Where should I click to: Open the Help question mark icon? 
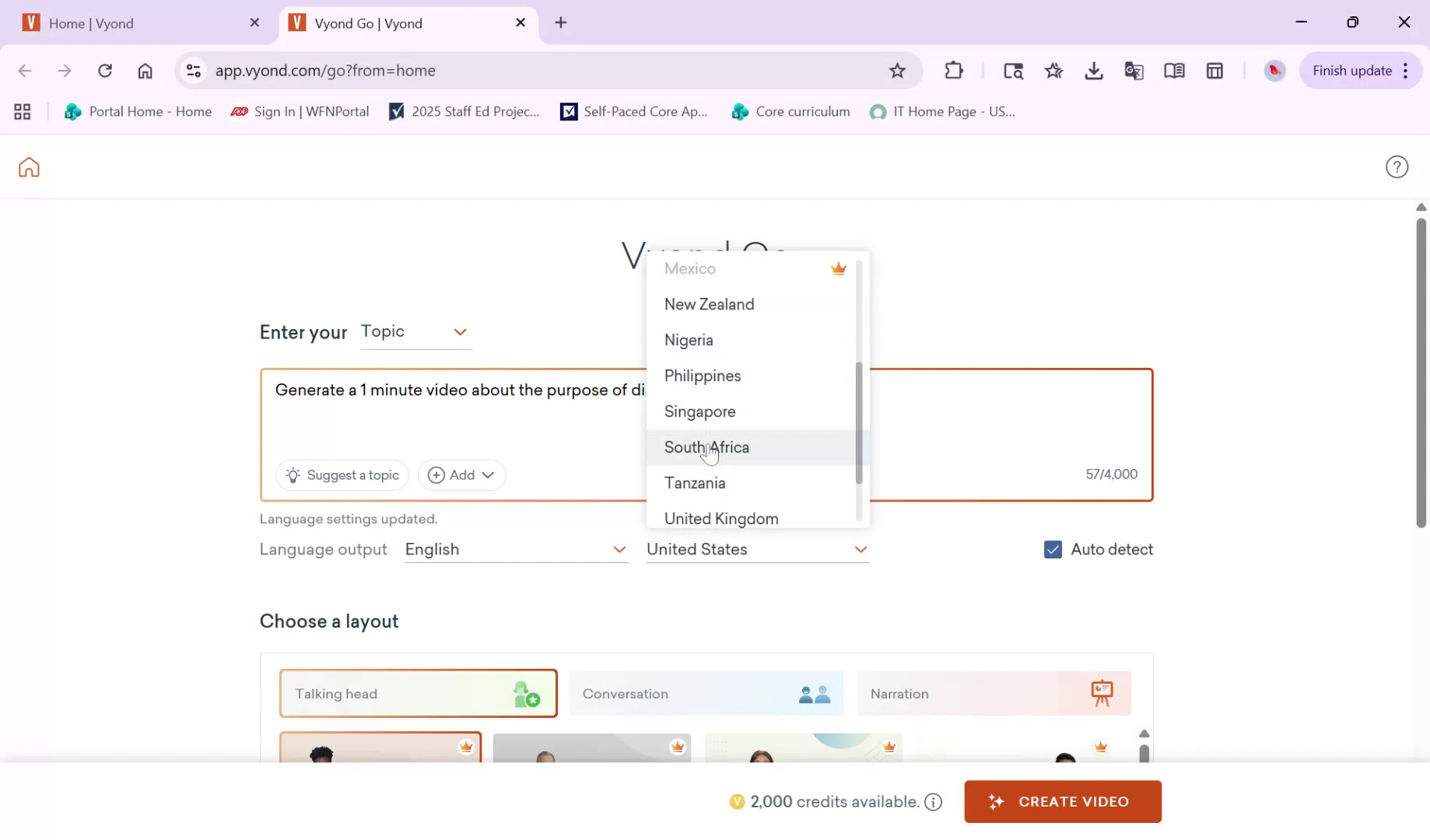[1397, 166]
